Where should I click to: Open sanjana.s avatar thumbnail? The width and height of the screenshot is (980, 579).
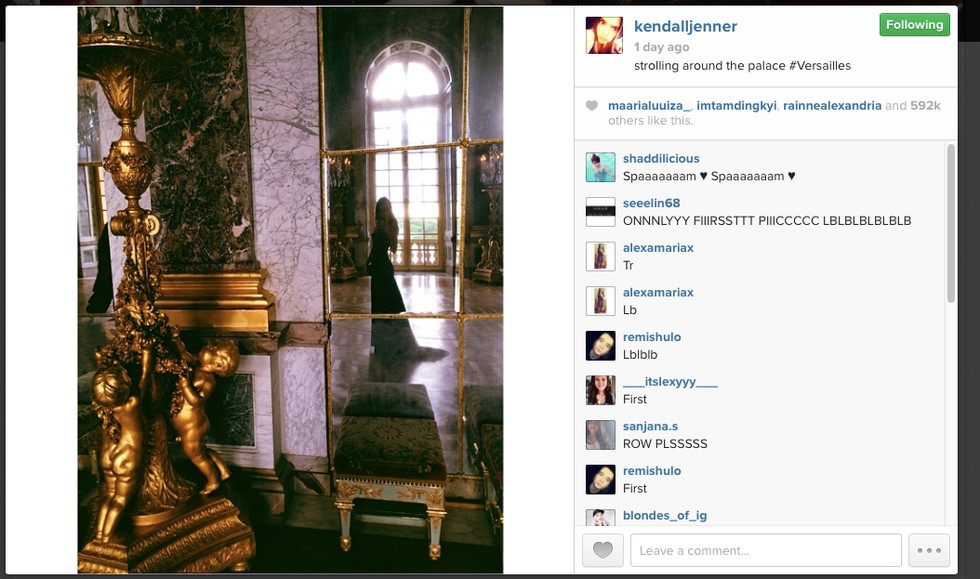coord(600,435)
